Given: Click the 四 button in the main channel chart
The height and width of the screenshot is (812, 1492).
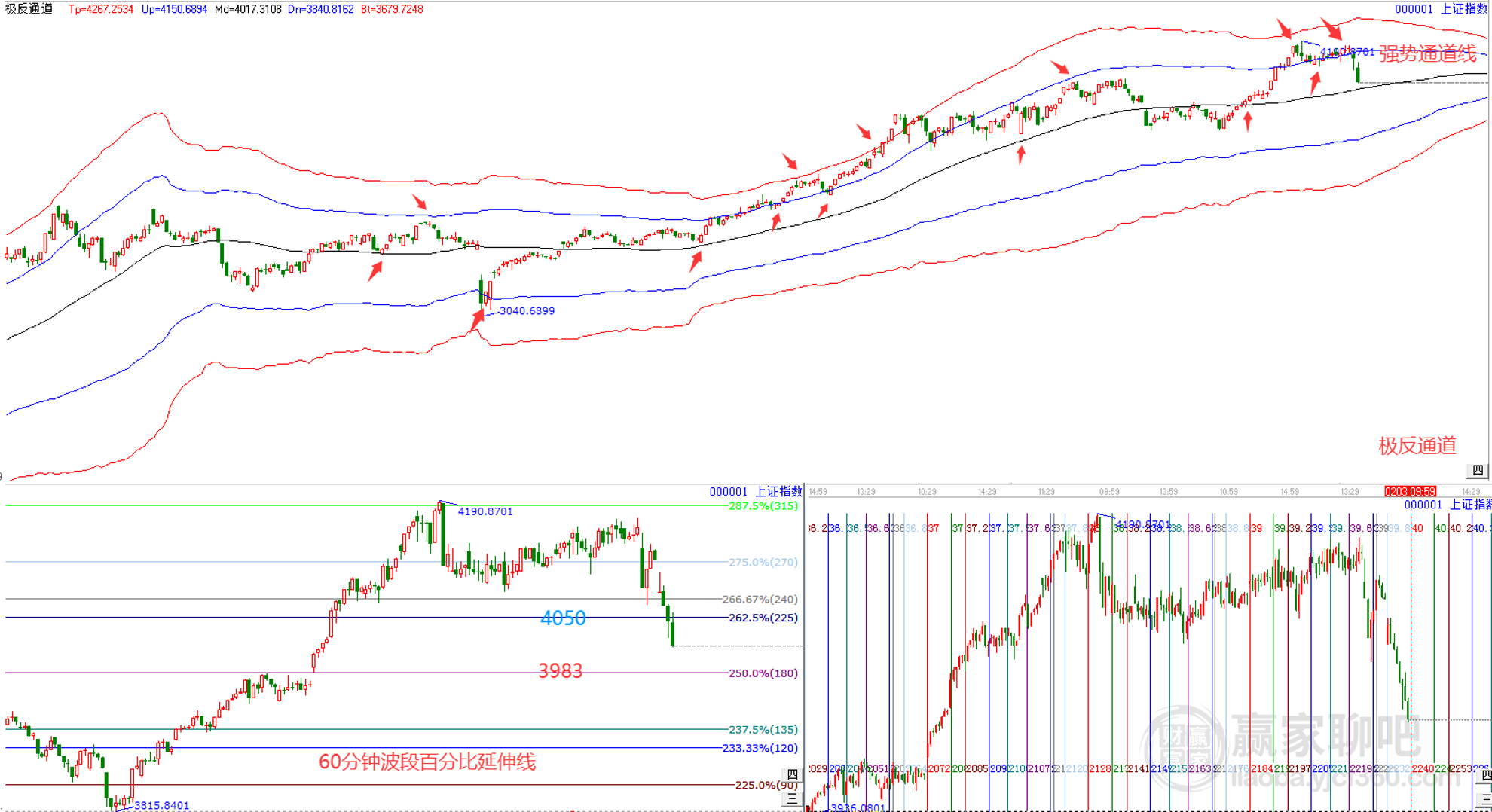Looking at the screenshot, I should click(1478, 471).
